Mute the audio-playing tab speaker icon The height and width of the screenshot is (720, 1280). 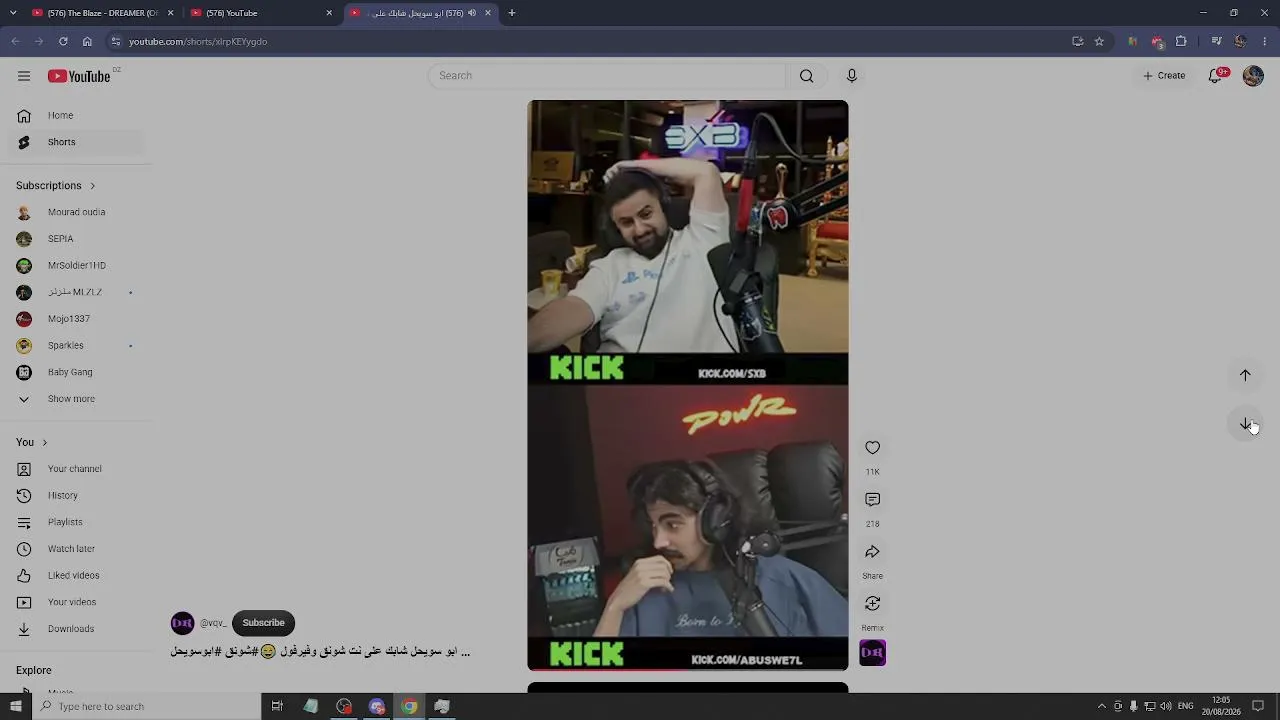click(472, 13)
